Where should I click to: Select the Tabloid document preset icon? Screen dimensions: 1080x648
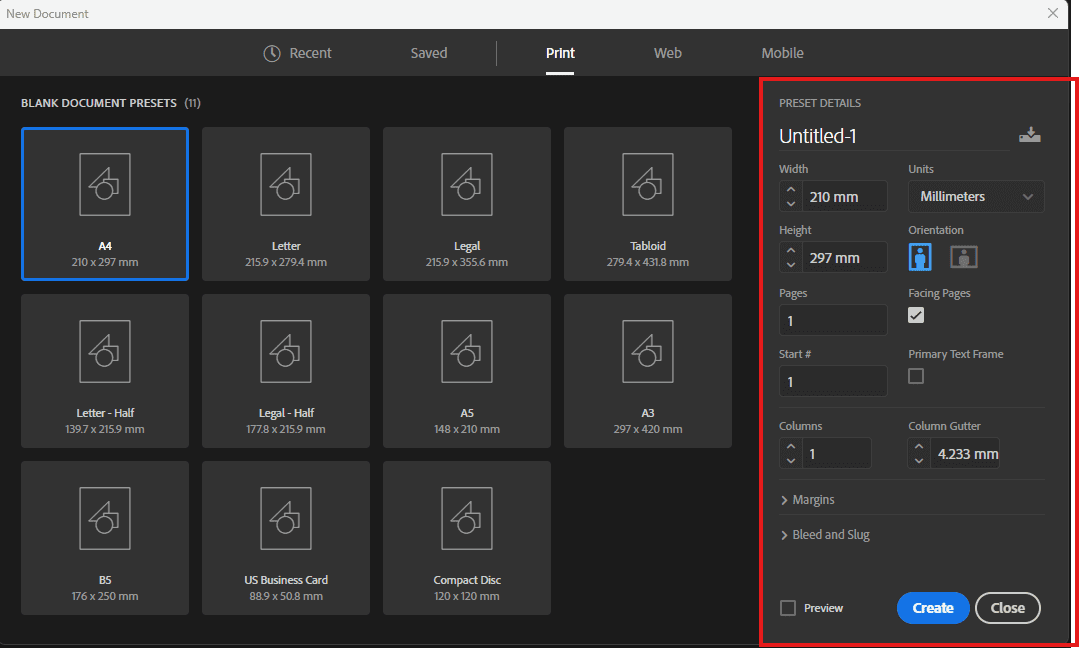tap(647, 185)
